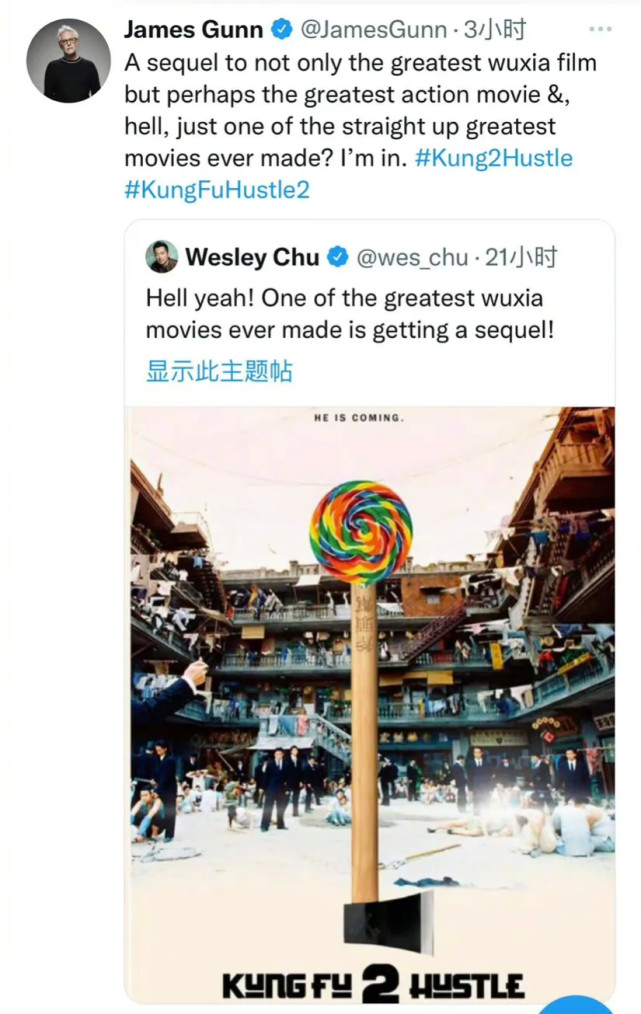The width and height of the screenshot is (641, 1014).
Task: Click the rainbow lollipop in the poster
Action: [x=361, y=532]
